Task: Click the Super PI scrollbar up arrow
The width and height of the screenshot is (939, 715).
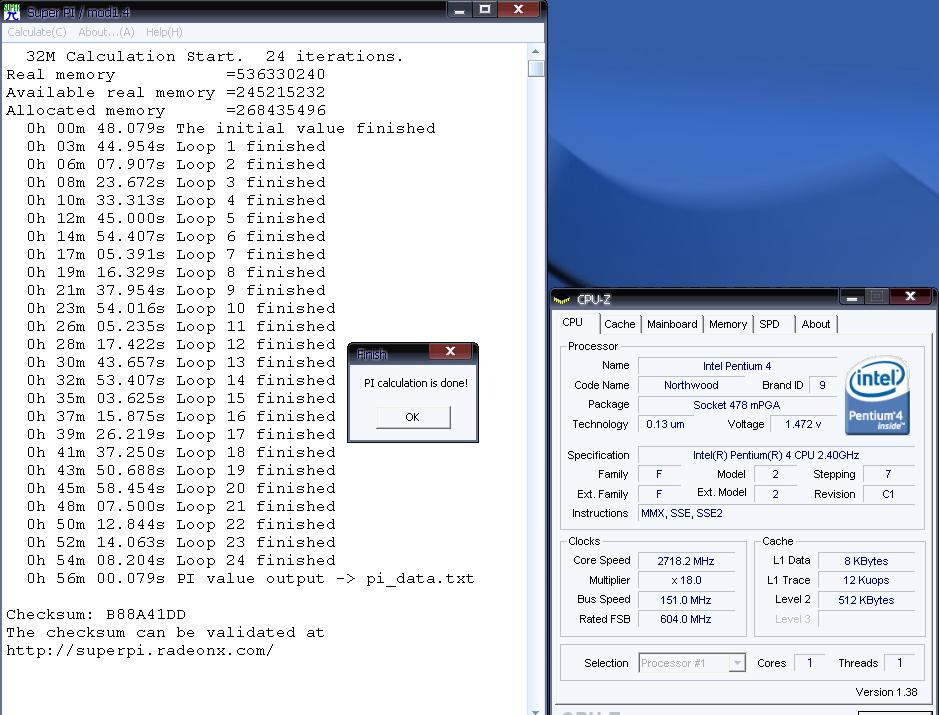Action: click(x=535, y=51)
